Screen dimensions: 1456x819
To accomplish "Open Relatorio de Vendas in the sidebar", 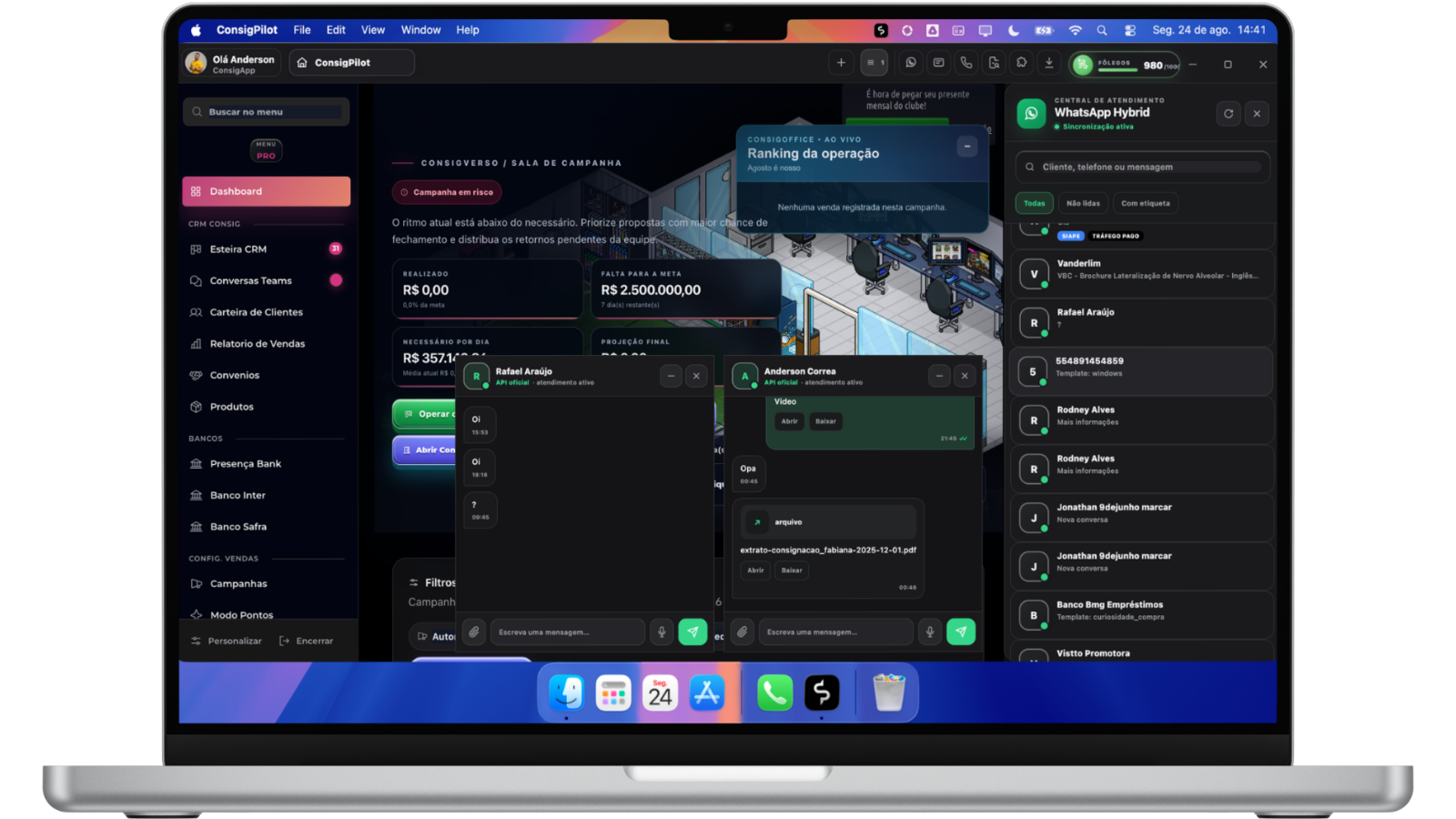I will [266, 344].
